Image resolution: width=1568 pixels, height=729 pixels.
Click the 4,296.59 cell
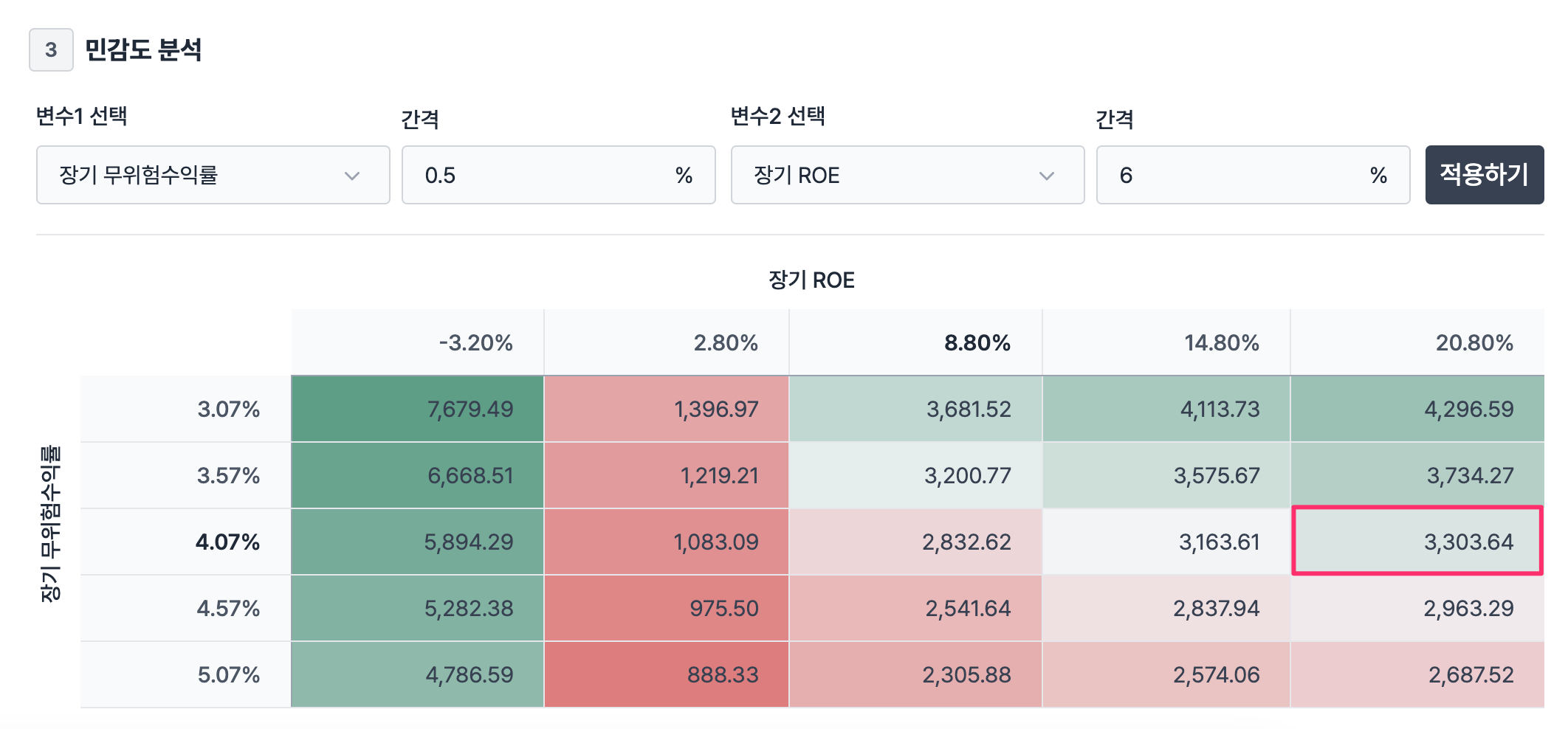point(1417,409)
